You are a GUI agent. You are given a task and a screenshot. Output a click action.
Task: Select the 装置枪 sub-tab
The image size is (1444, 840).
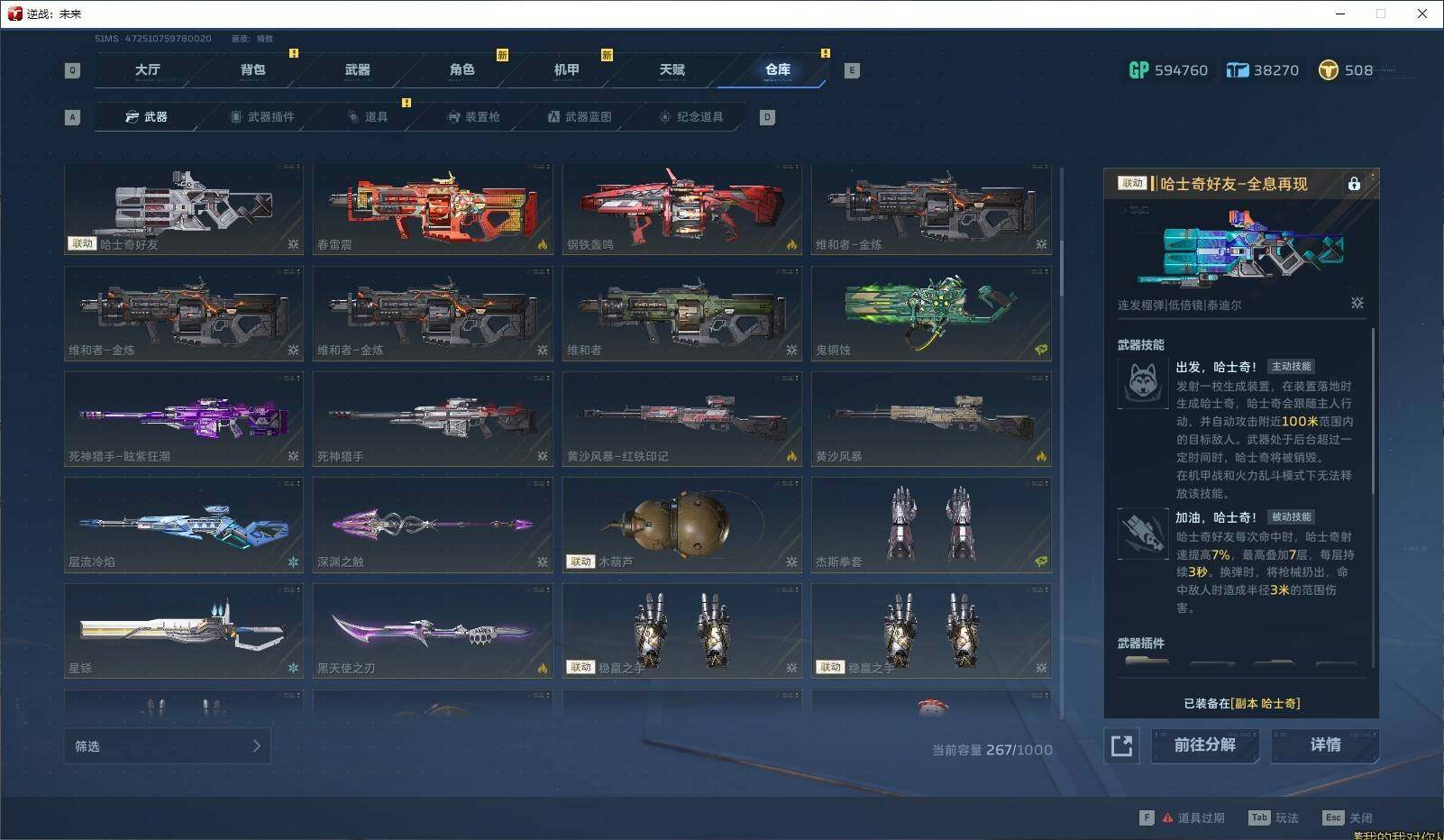click(474, 117)
